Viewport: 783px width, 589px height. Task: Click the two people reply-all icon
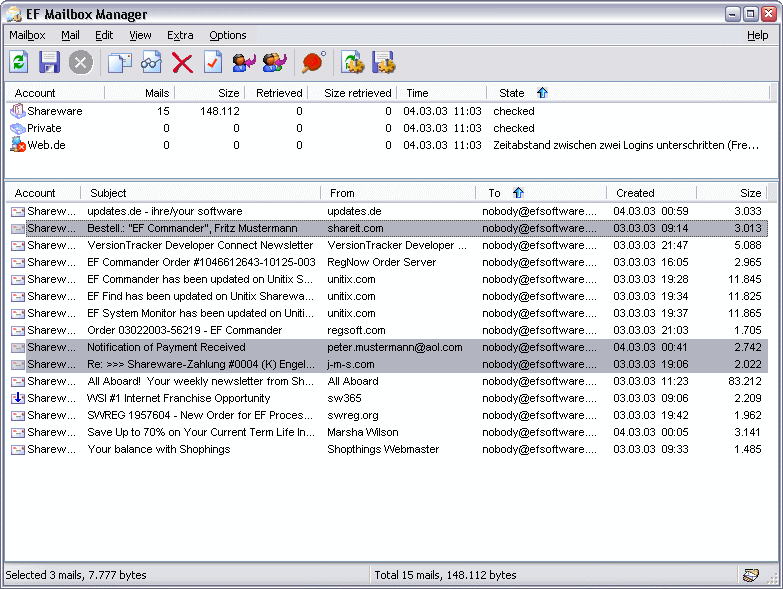(x=275, y=63)
